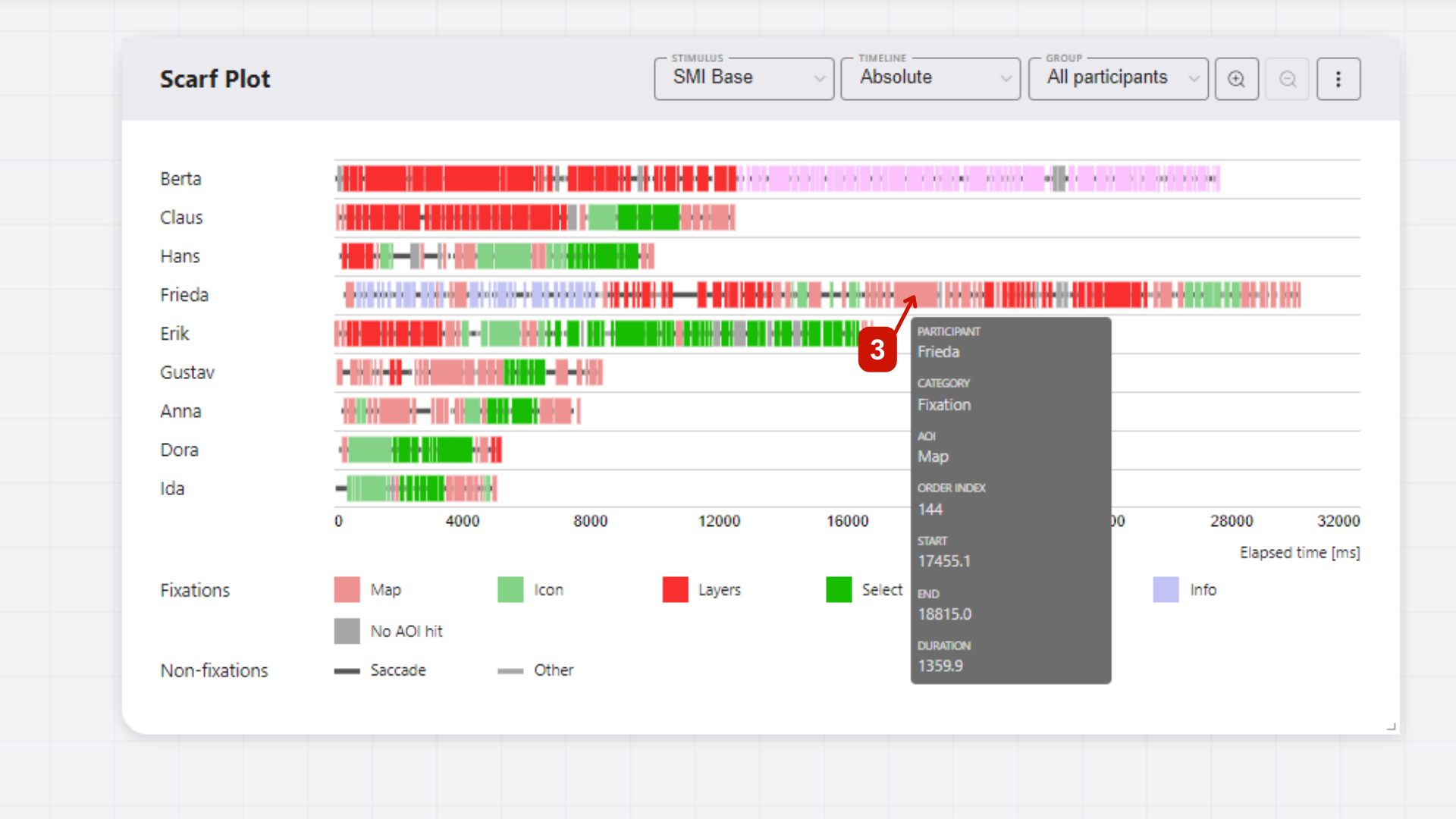Click the tooltip showing Frieda's fixation details

[x=1010, y=500]
